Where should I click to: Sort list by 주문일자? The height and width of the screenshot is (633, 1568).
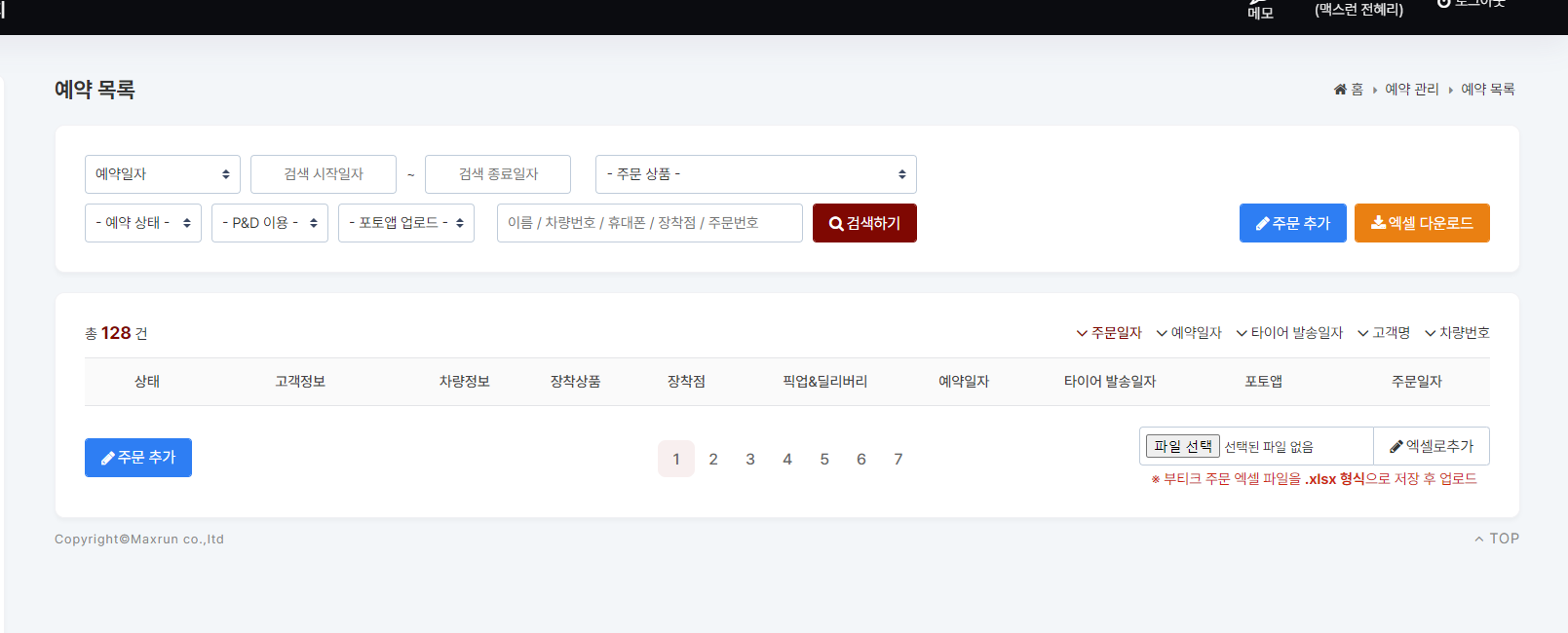coord(1109,333)
